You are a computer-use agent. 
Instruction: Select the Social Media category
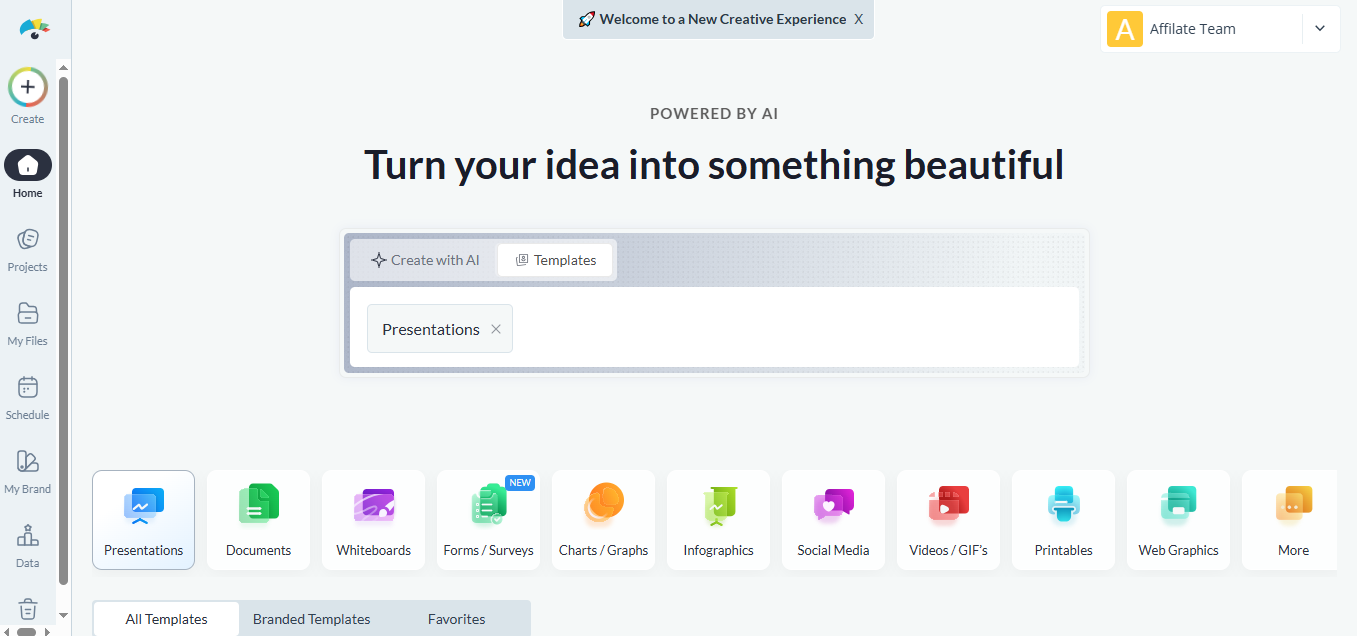[x=833, y=520]
